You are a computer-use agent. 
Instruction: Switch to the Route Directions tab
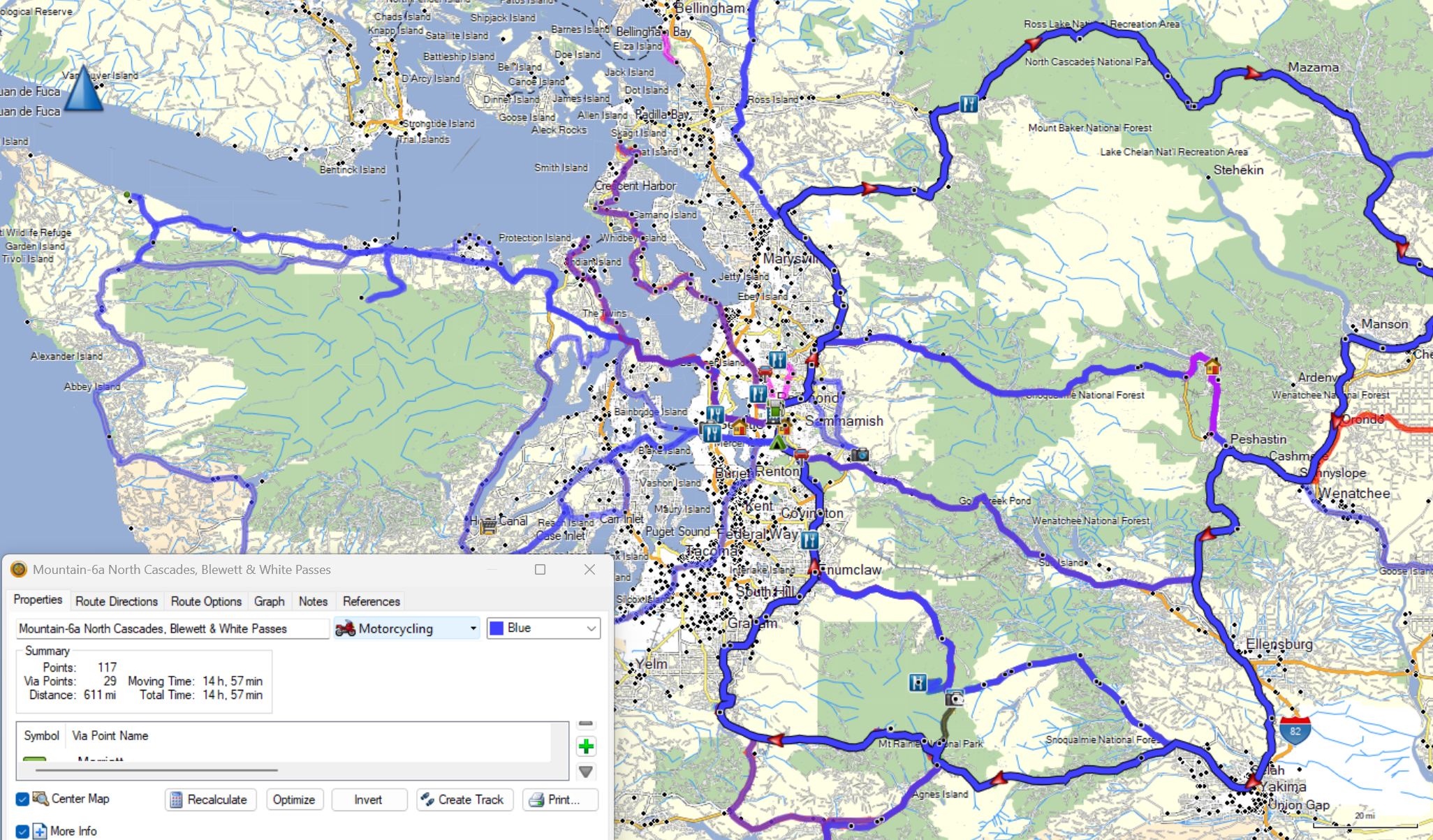(117, 601)
